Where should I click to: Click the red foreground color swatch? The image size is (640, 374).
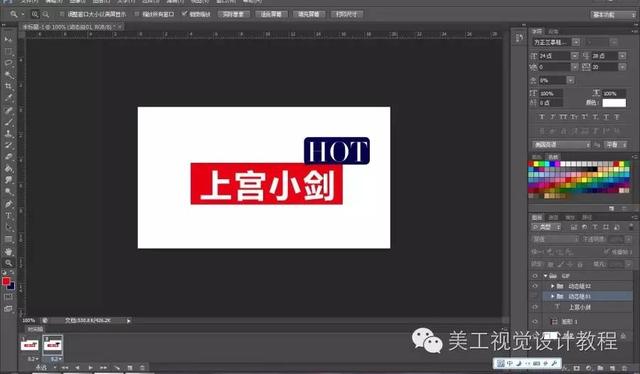click(x=6, y=281)
